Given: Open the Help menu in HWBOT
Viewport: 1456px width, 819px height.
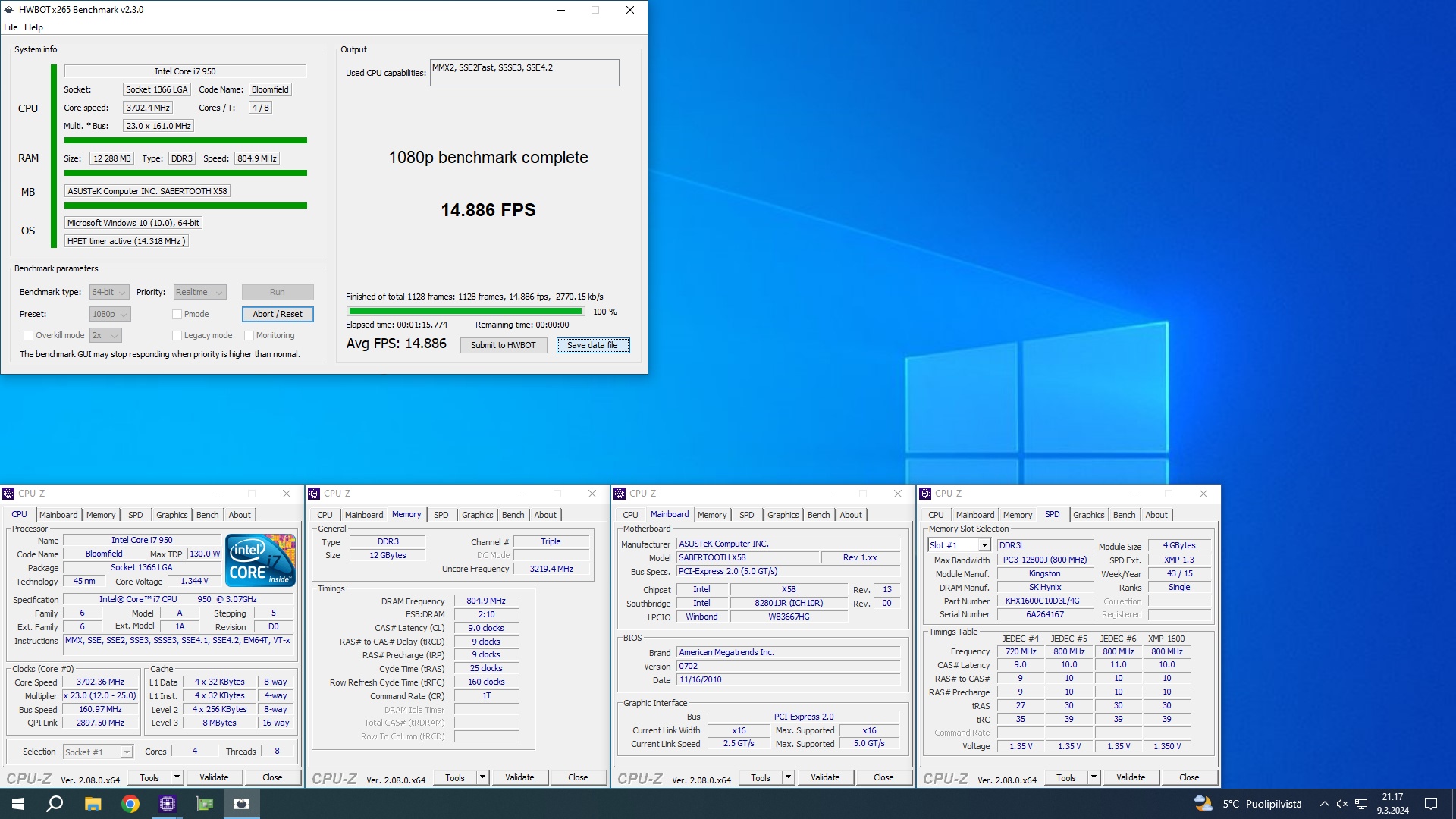Looking at the screenshot, I should click(x=33, y=27).
